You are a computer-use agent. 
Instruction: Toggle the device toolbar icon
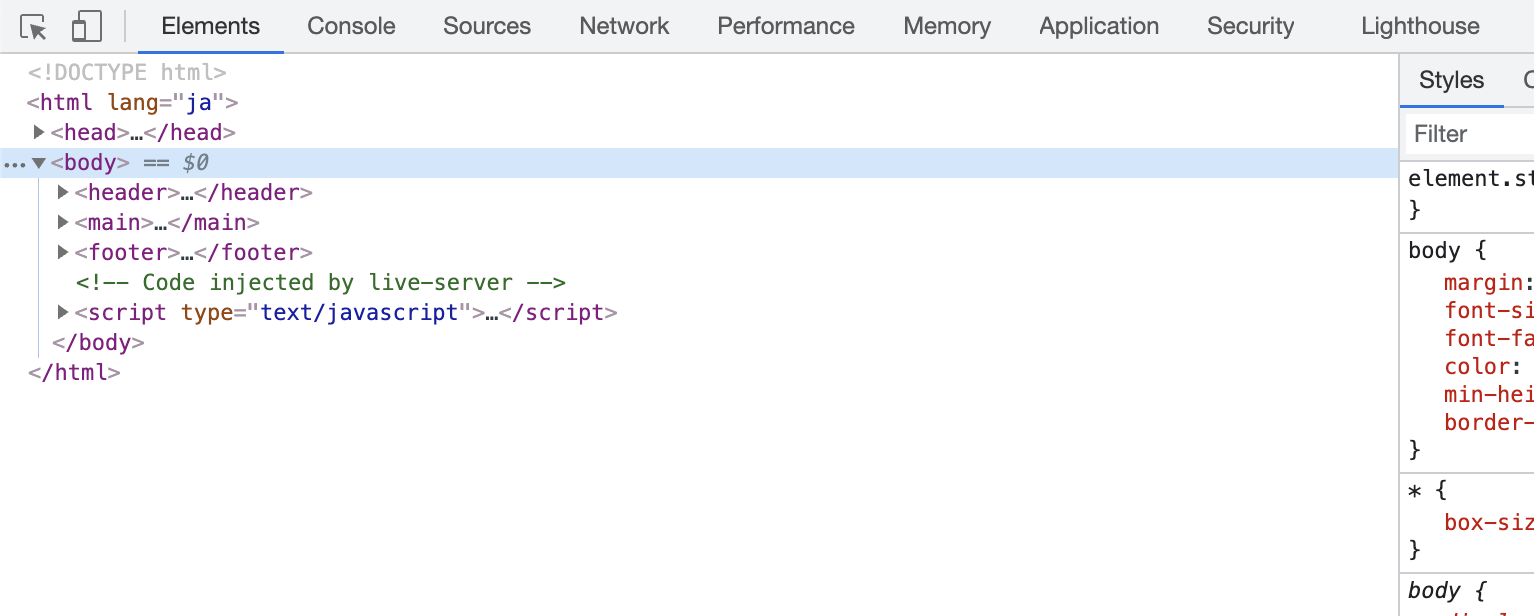87,27
